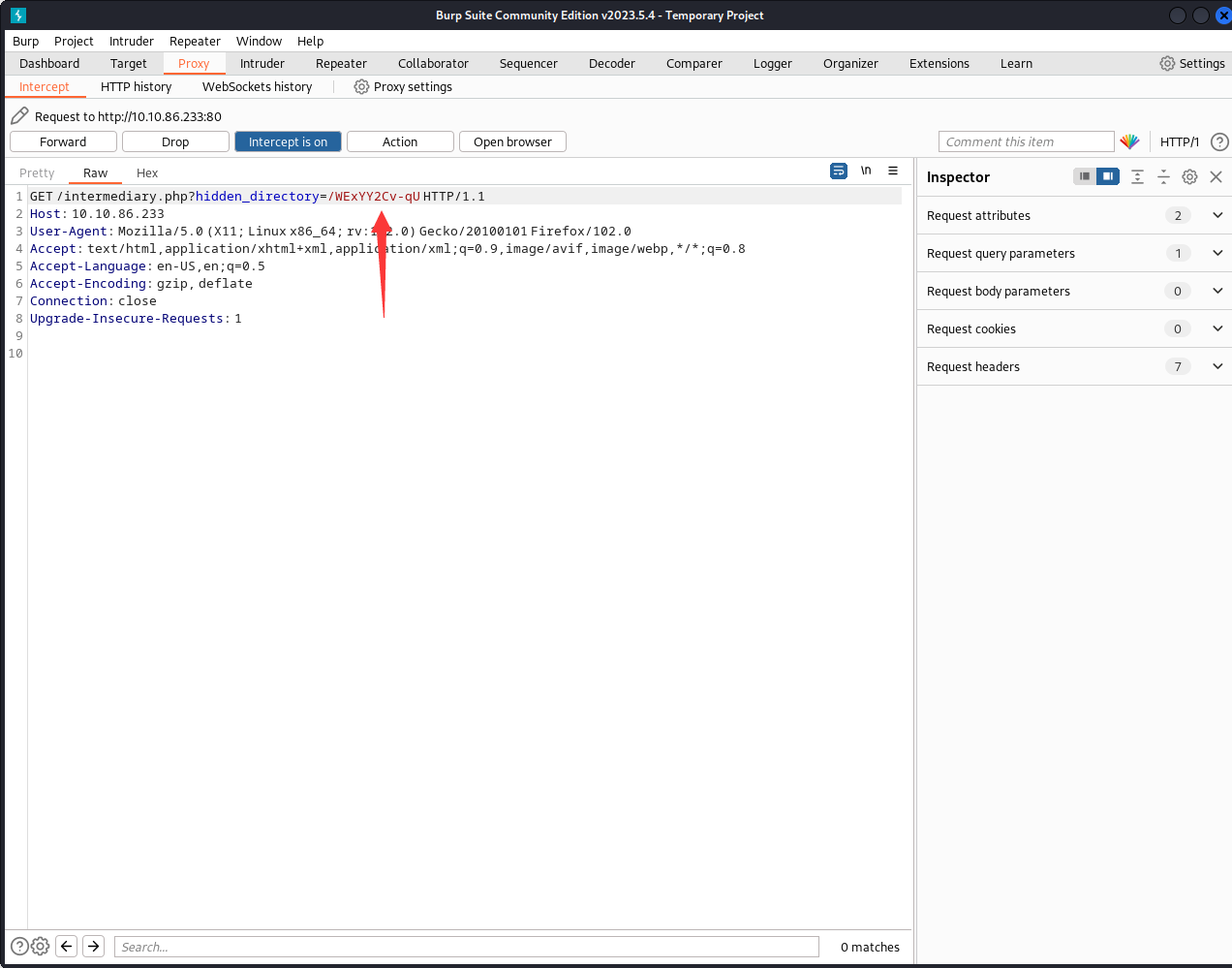Image resolution: width=1232 pixels, height=968 pixels.
Task: Expand Request attributes section
Action: click(x=1217, y=215)
